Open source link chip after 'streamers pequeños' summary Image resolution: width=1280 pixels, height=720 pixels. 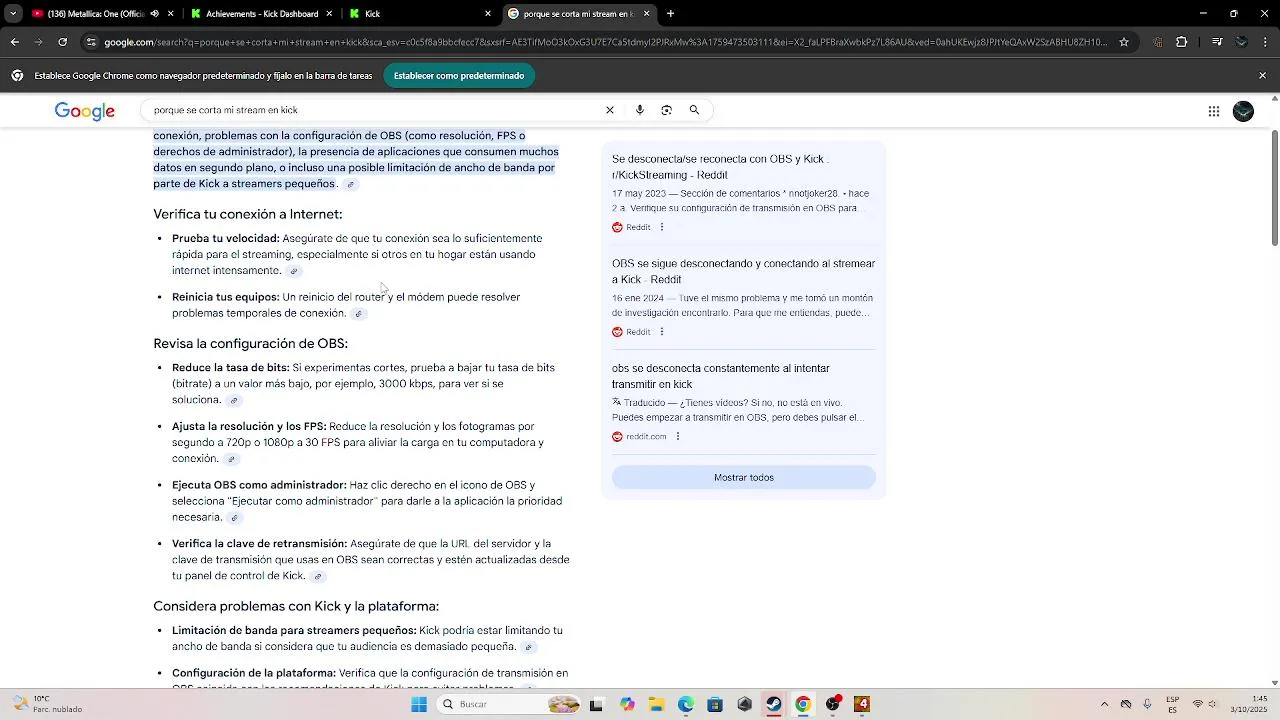coord(350,185)
